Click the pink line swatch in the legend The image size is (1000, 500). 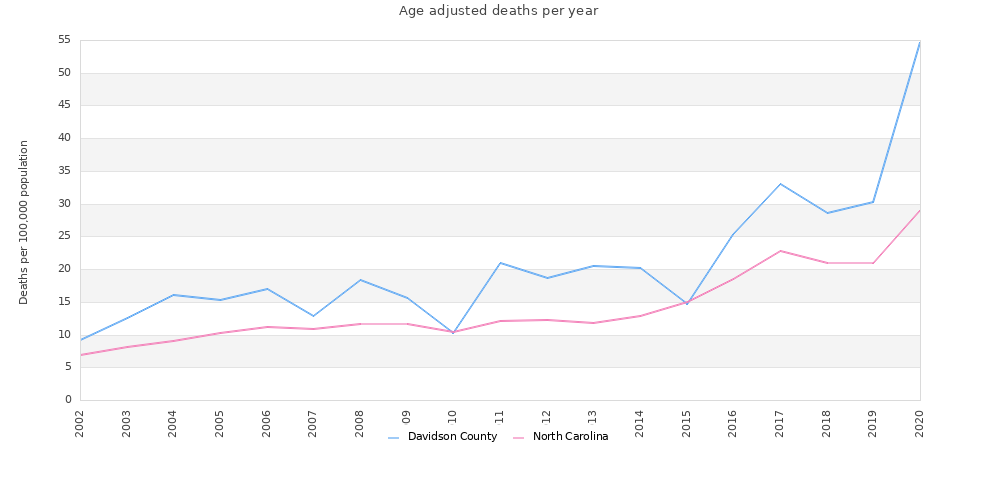coord(519,438)
